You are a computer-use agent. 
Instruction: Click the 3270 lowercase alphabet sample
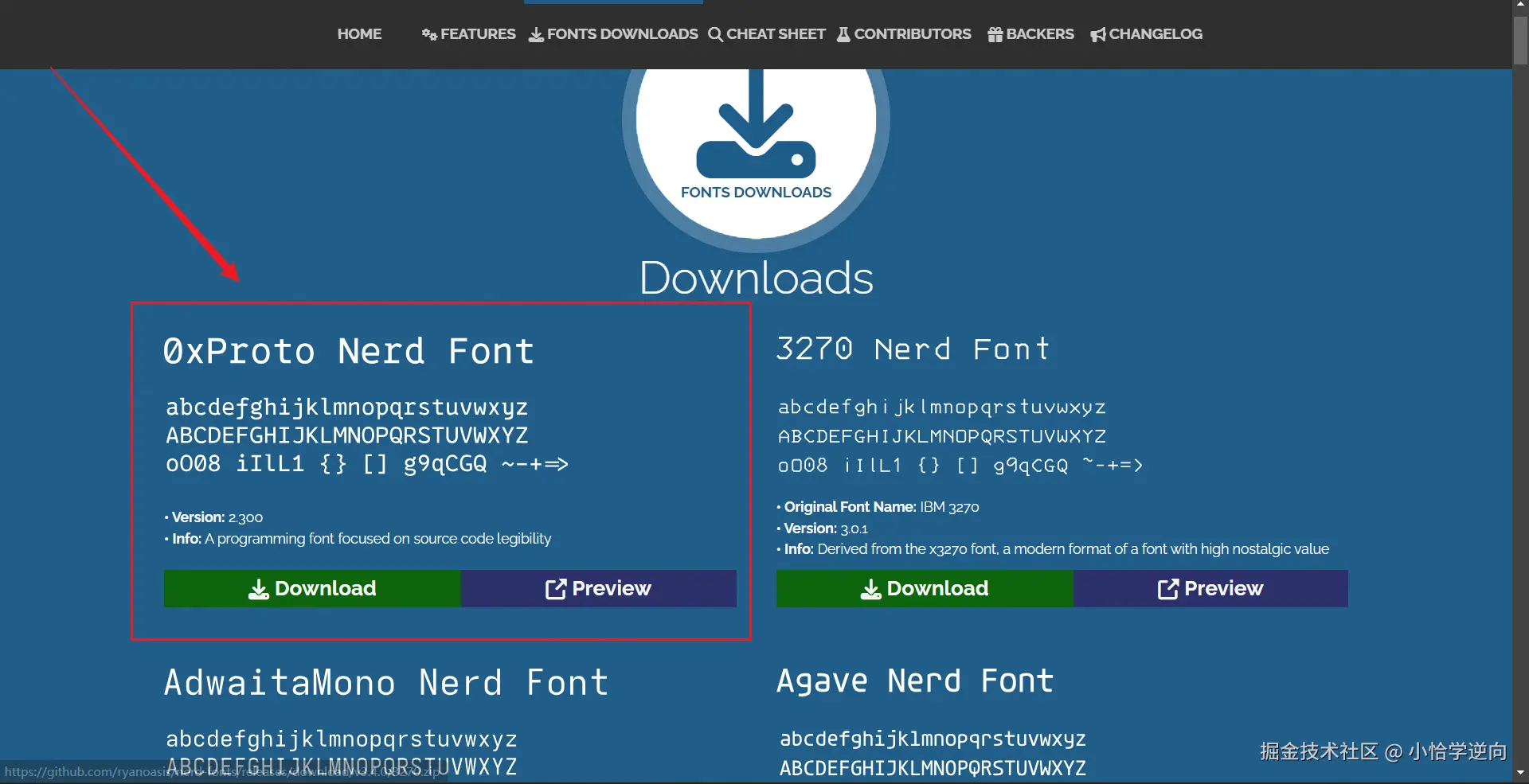coord(942,408)
